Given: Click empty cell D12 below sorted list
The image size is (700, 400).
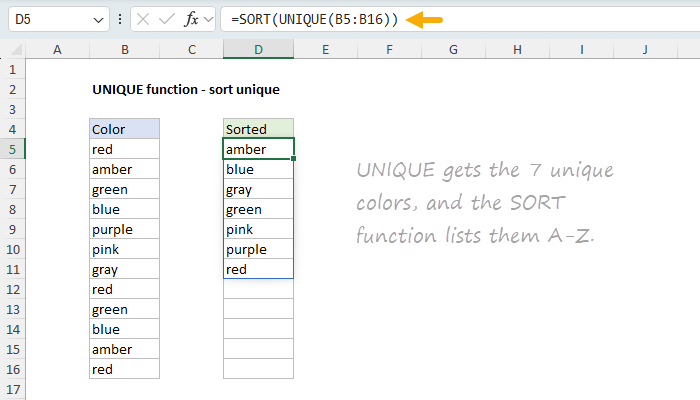Looking at the screenshot, I should click(x=258, y=289).
